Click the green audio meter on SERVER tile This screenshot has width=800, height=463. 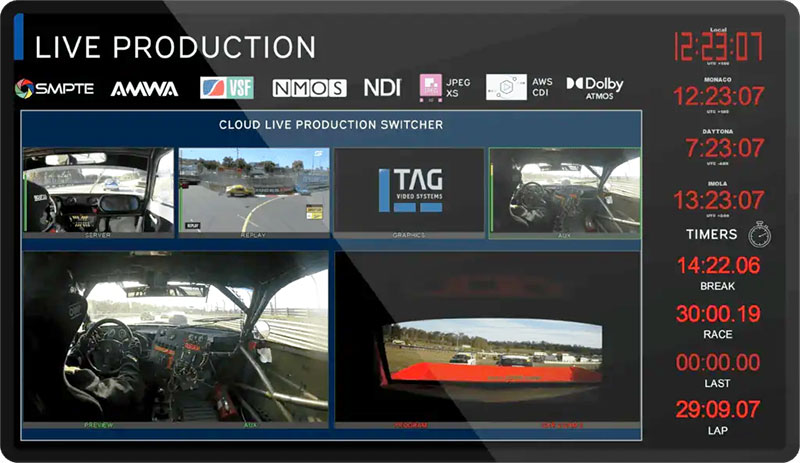(25, 202)
